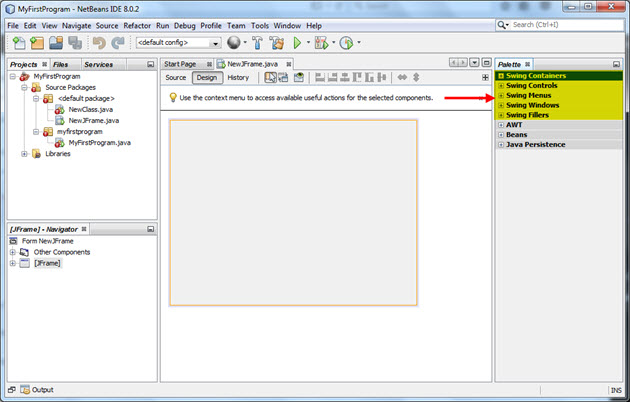Viewport: 630px width, 402px height.
Task: Click the New Project toolbar icon
Action: coord(37,43)
